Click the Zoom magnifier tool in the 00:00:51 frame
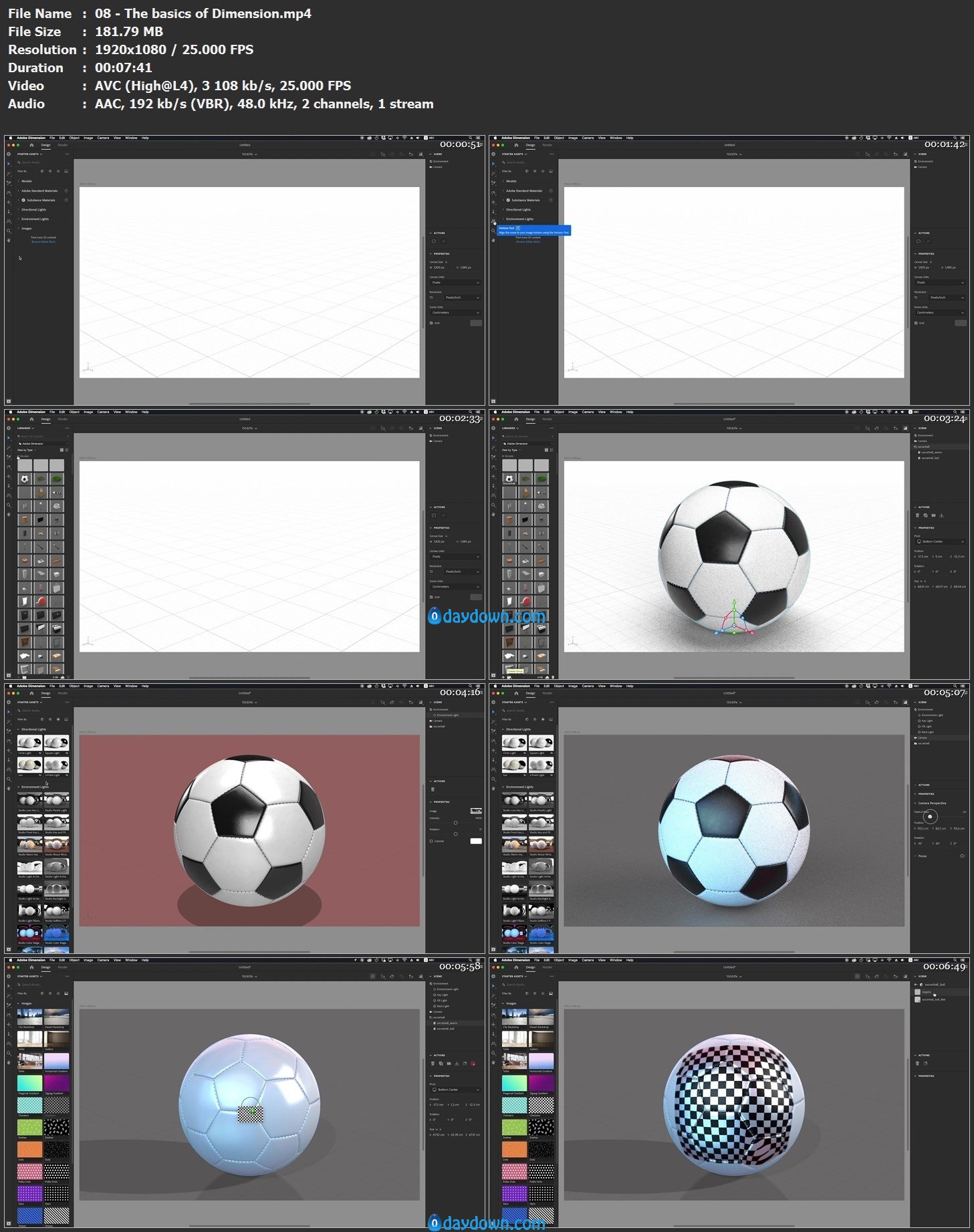The width and height of the screenshot is (974, 1232). 9,231
